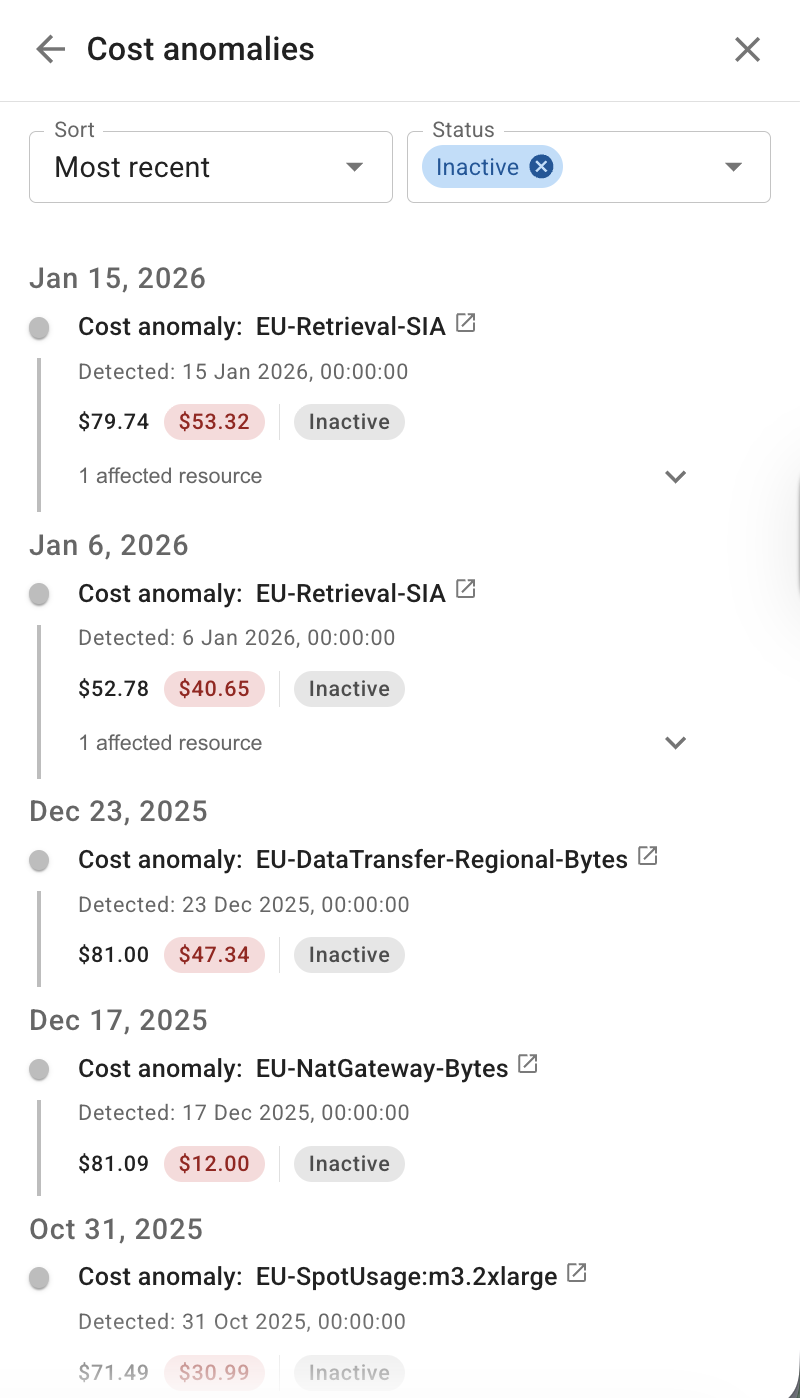
Task: Open the Status filter dropdown arrow
Action: 733,167
